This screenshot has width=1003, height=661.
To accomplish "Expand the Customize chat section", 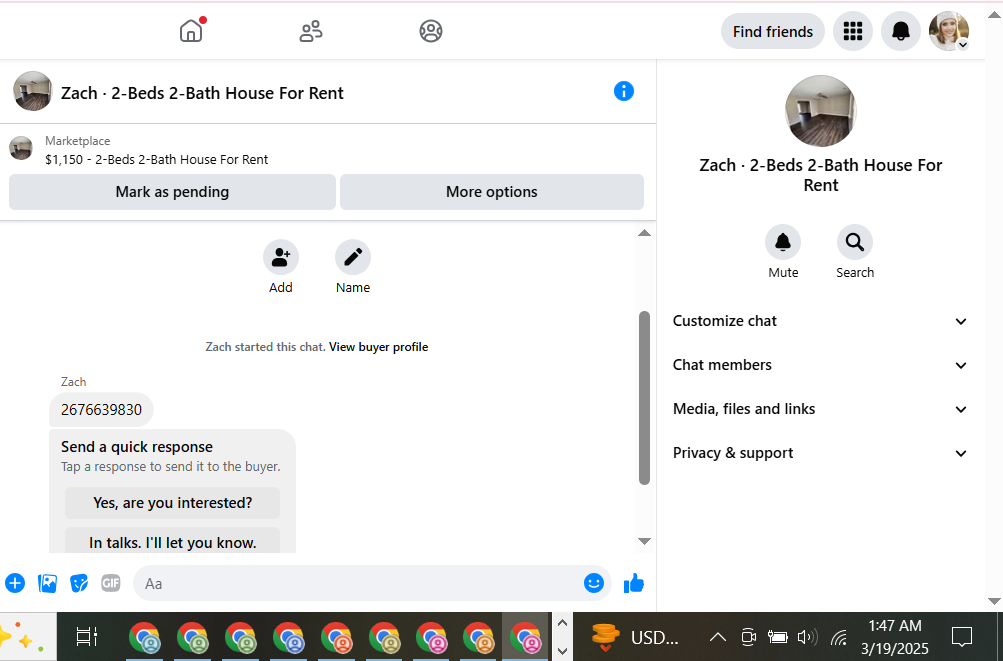I will pyautogui.click(x=821, y=321).
